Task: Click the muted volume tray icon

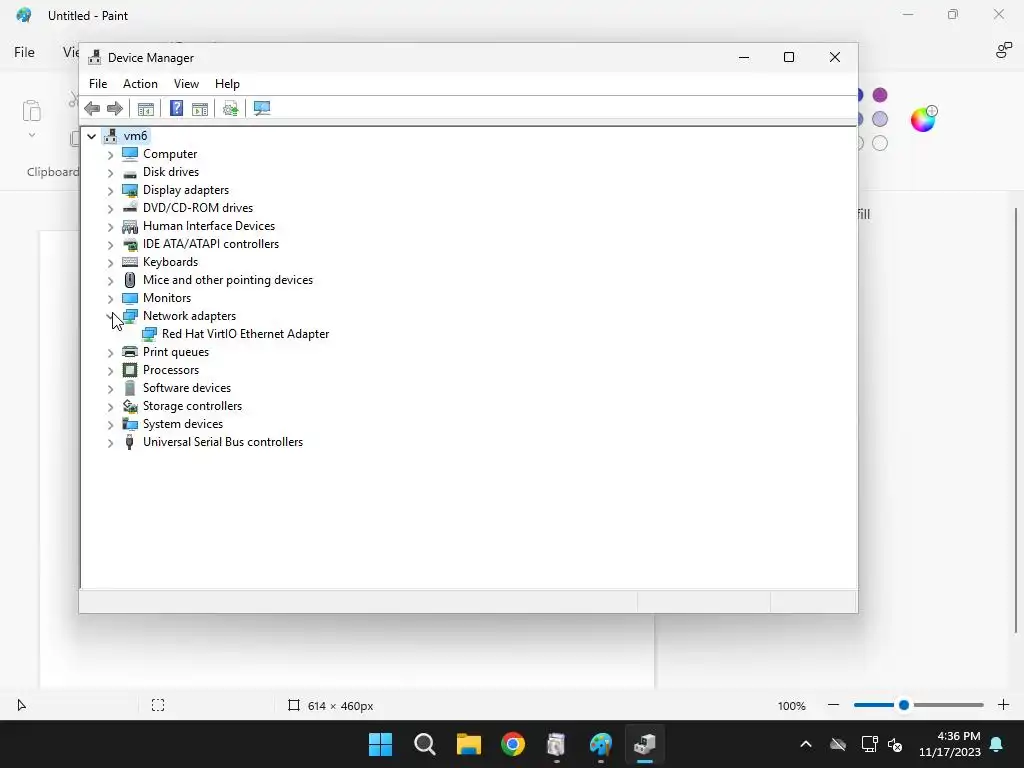Action: point(895,744)
